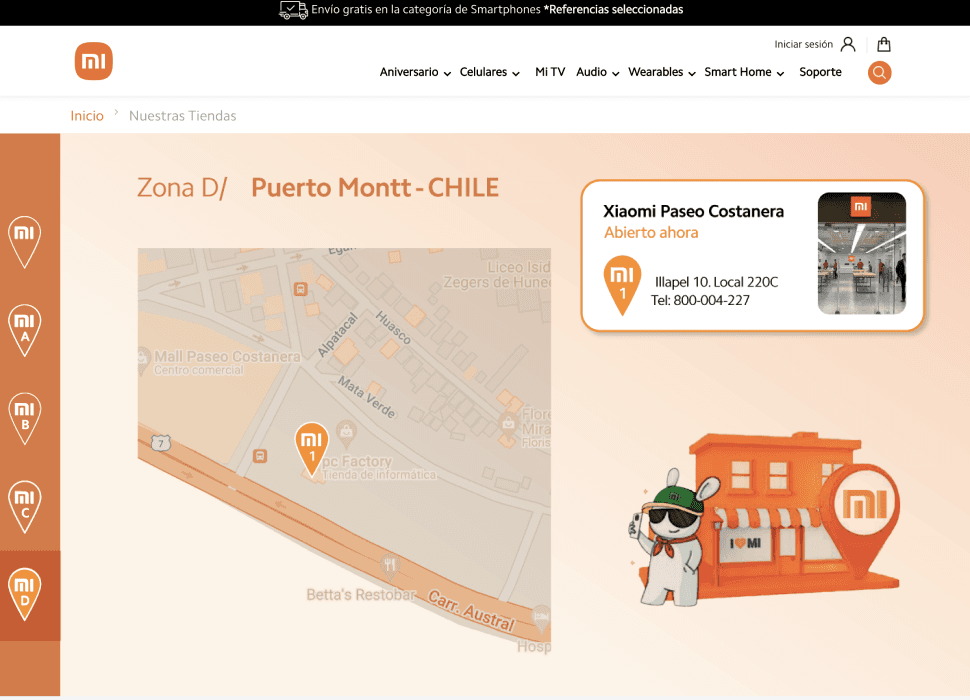The width and height of the screenshot is (970, 700).
Task: Open the Celulares menu item
Action: point(483,72)
